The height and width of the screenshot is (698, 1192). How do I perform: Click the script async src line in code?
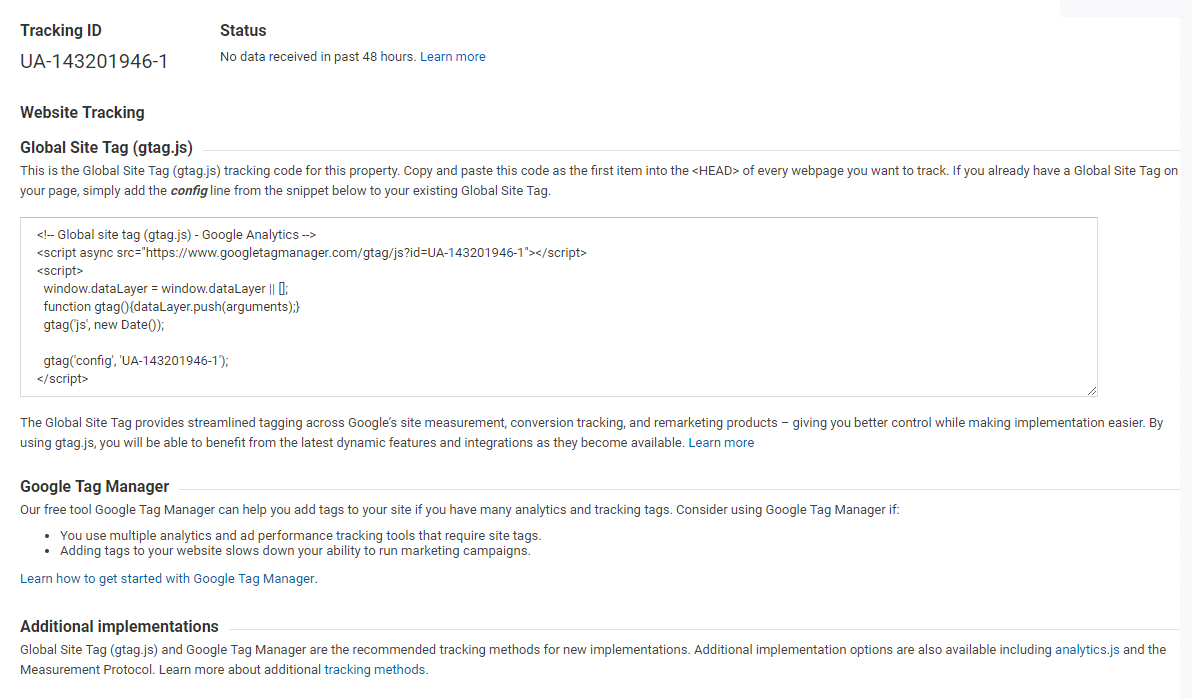point(311,253)
